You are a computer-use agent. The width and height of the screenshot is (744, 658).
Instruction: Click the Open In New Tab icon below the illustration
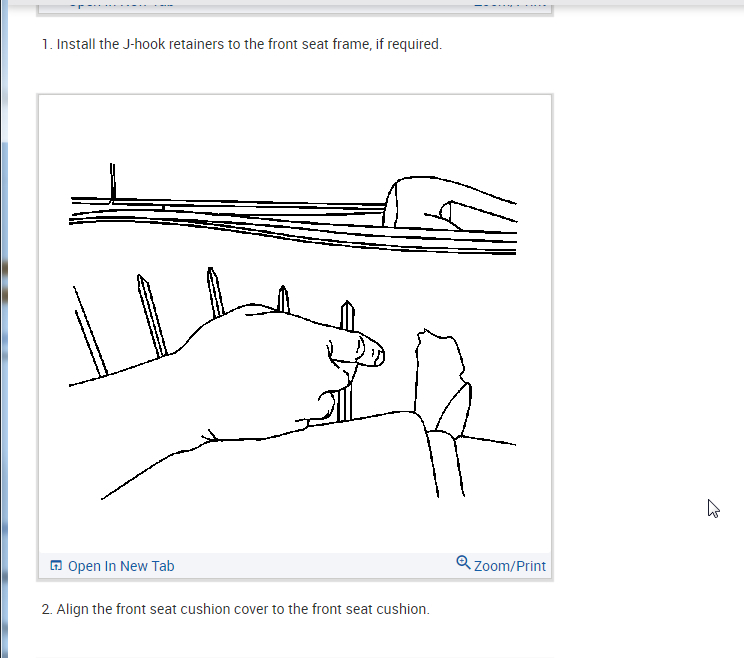tap(56, 565)
